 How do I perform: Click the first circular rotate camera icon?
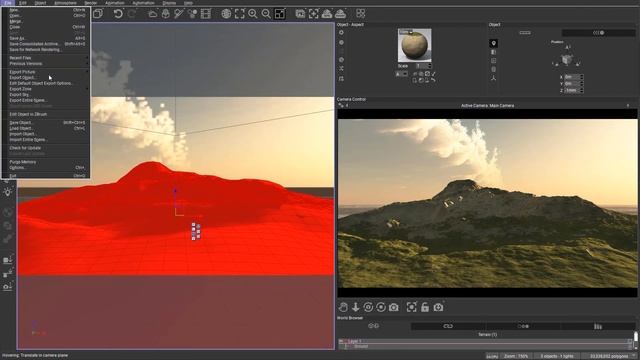[368, 307]
